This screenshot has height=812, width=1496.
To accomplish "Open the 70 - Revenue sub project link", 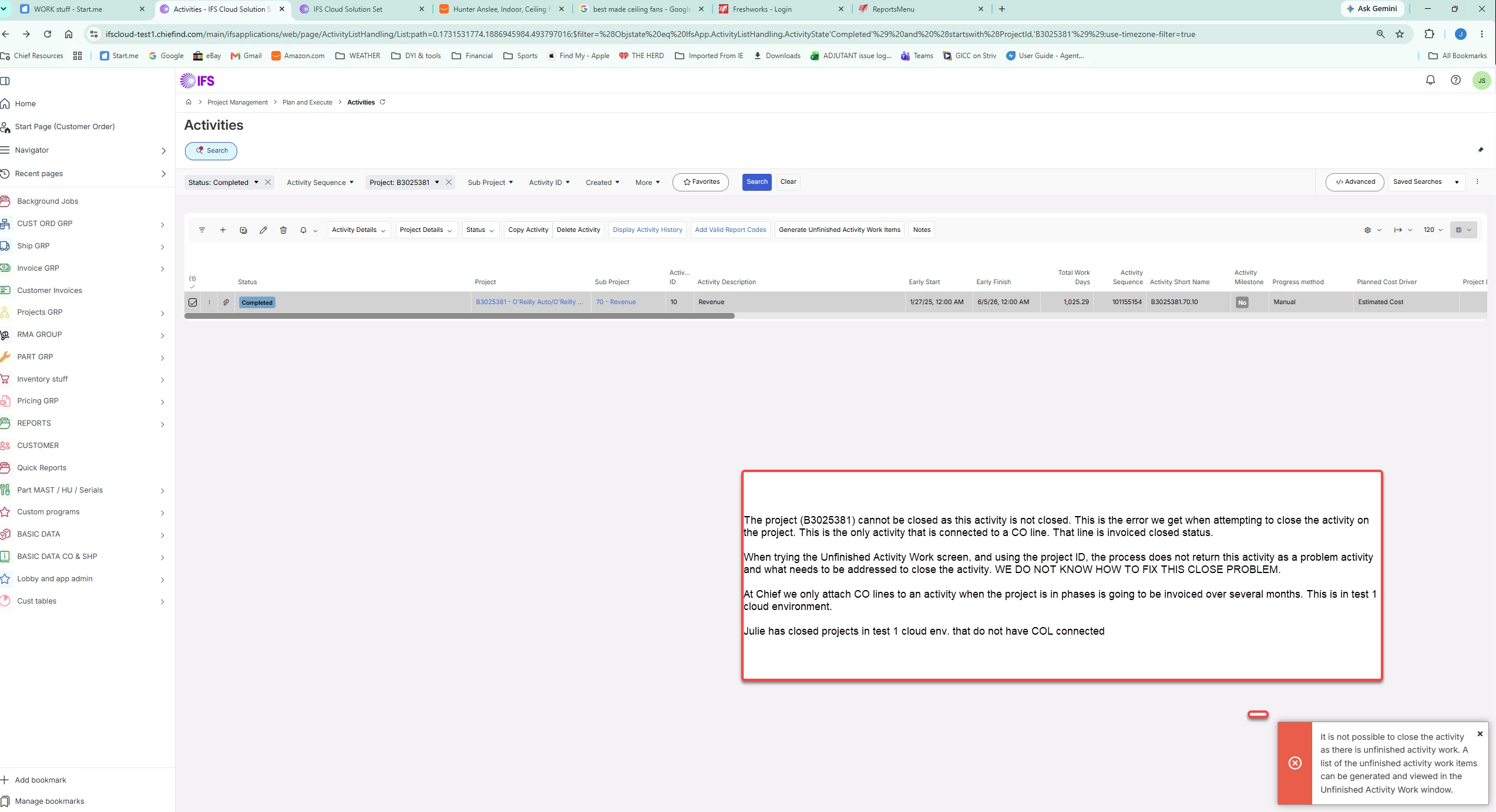I will point(616,302).
